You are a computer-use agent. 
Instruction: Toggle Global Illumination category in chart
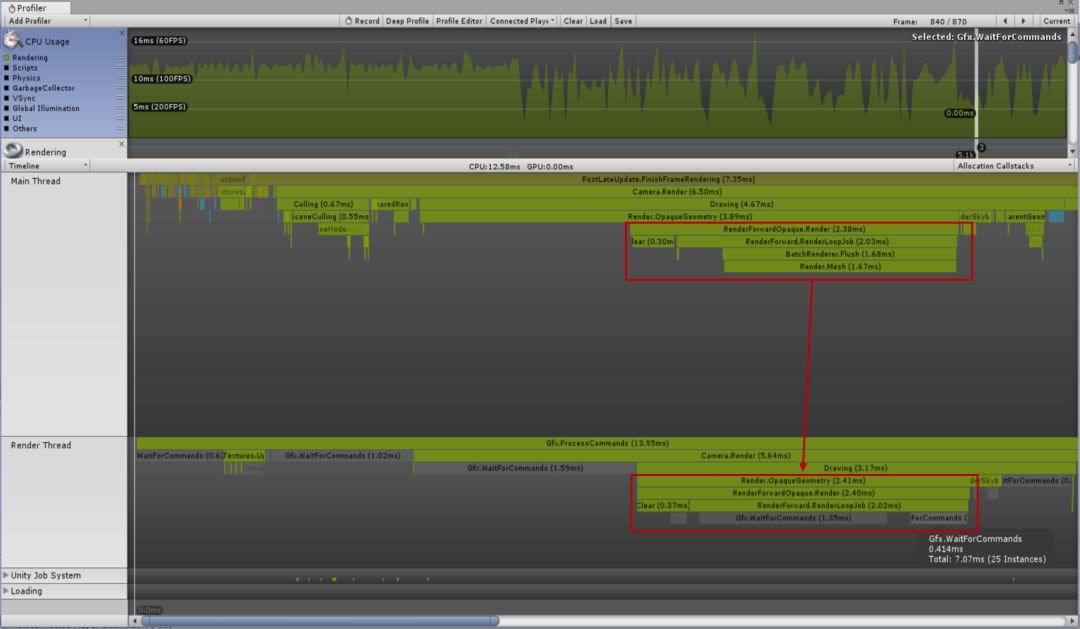tap(7, 108)
